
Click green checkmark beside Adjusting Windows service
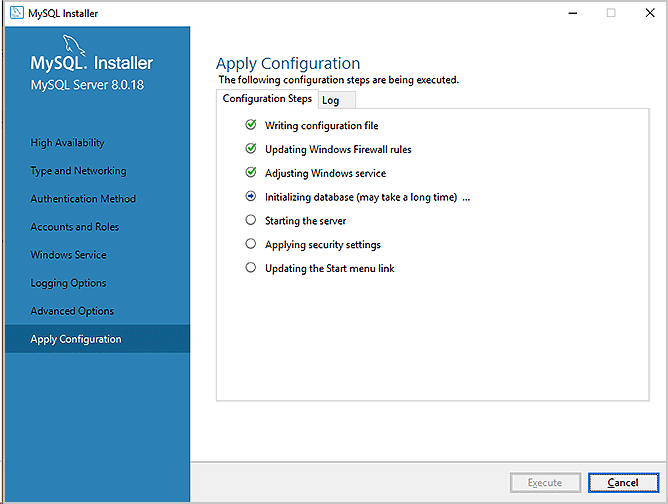(x=251, y=172)
